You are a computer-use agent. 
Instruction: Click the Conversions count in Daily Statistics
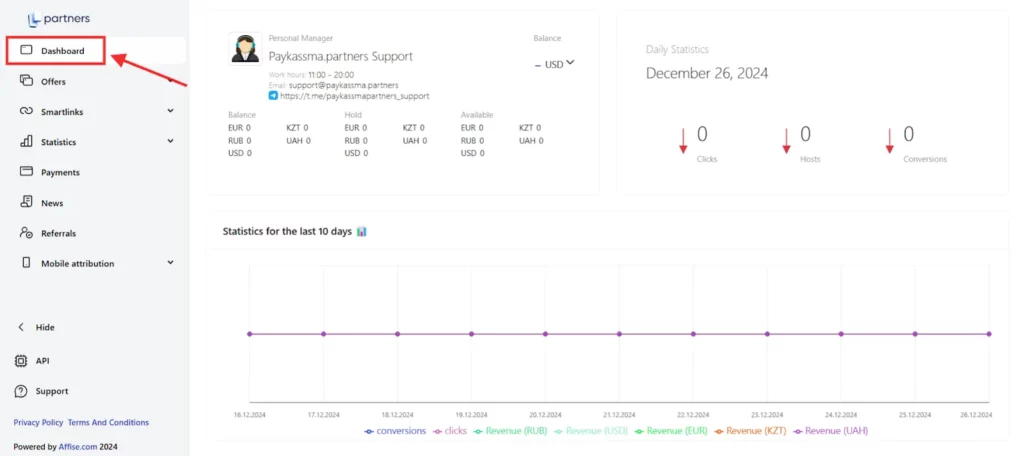[908, 135]
